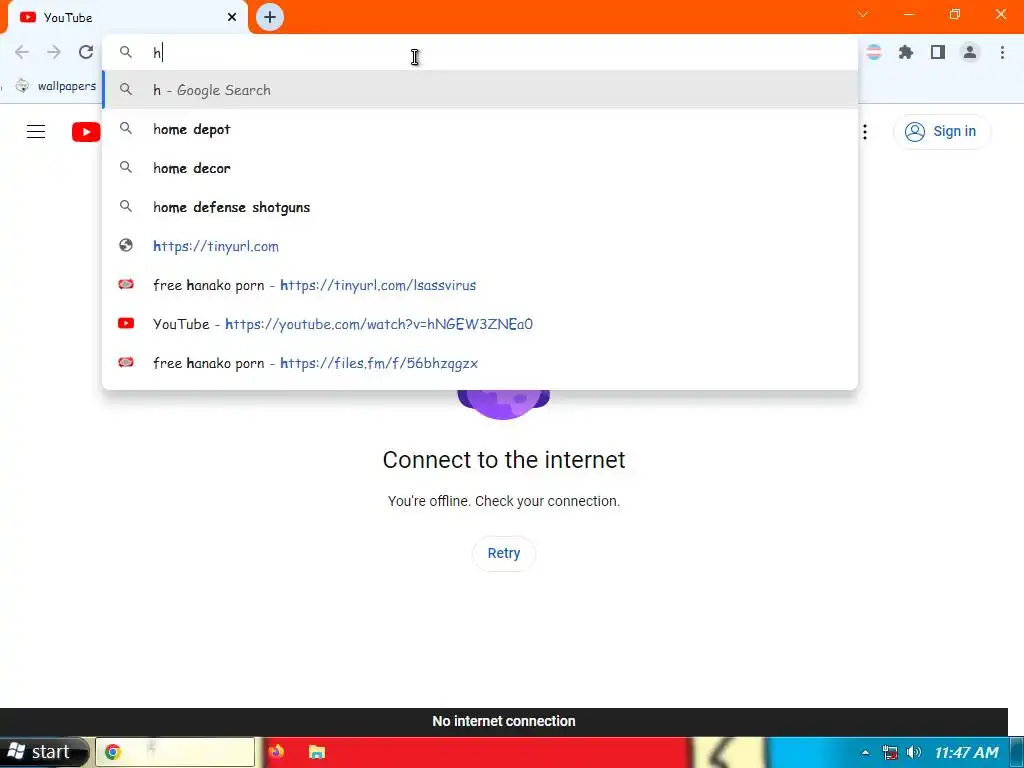The height and width of the screenshot is (768, 1024).
Task: Click the Sign in button
Action: coord(942,131)
